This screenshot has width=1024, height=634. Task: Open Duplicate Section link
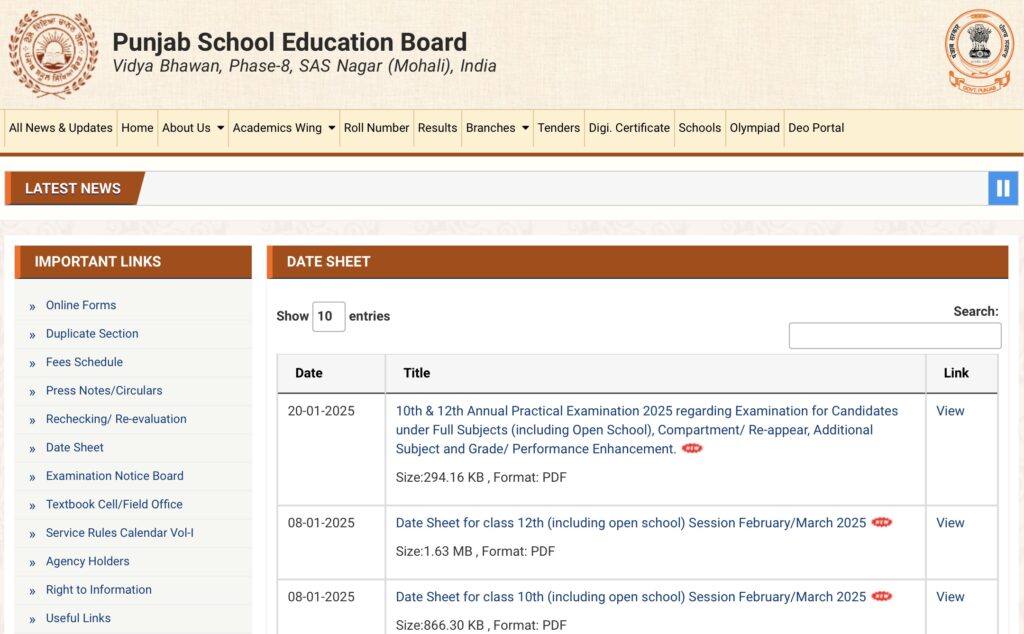[x=92, y=334]
